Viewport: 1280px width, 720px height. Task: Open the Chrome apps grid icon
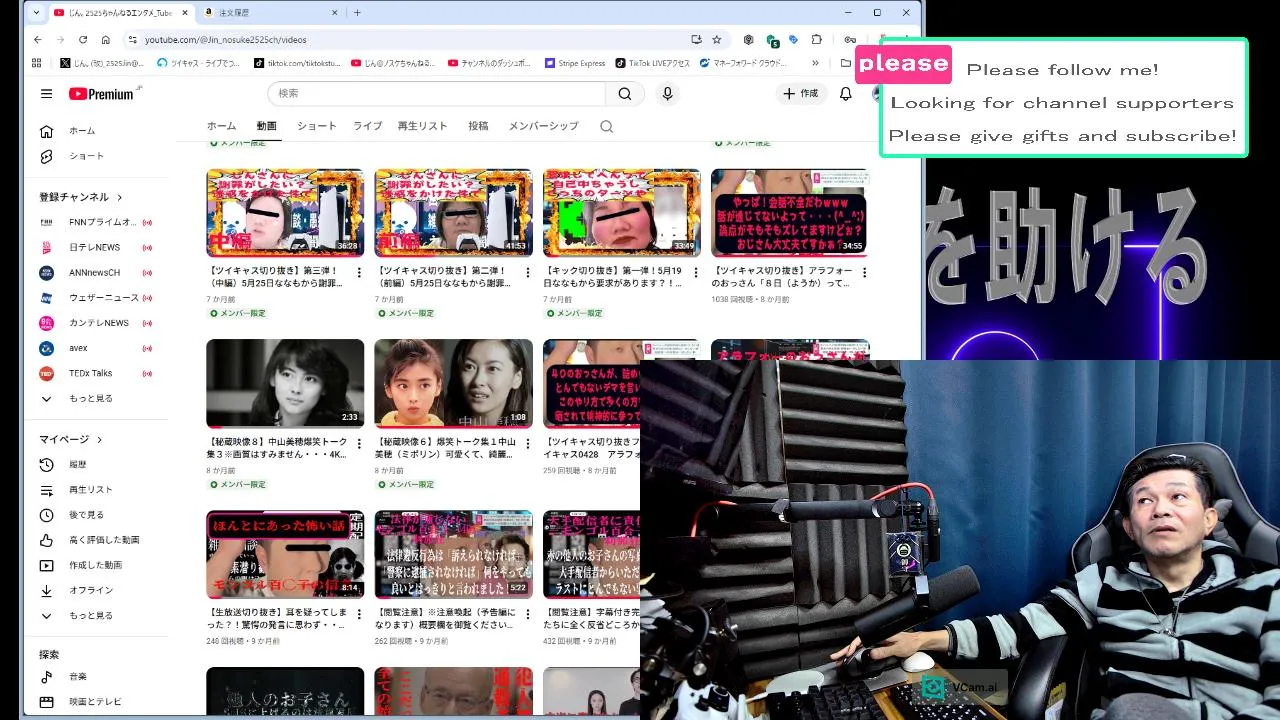(x=37, y=63)
